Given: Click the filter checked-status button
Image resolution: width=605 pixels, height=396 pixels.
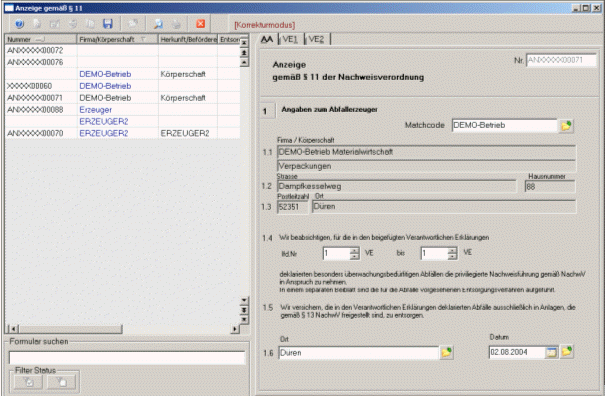Looking at the screenshot, I should (x=29, y=382).
